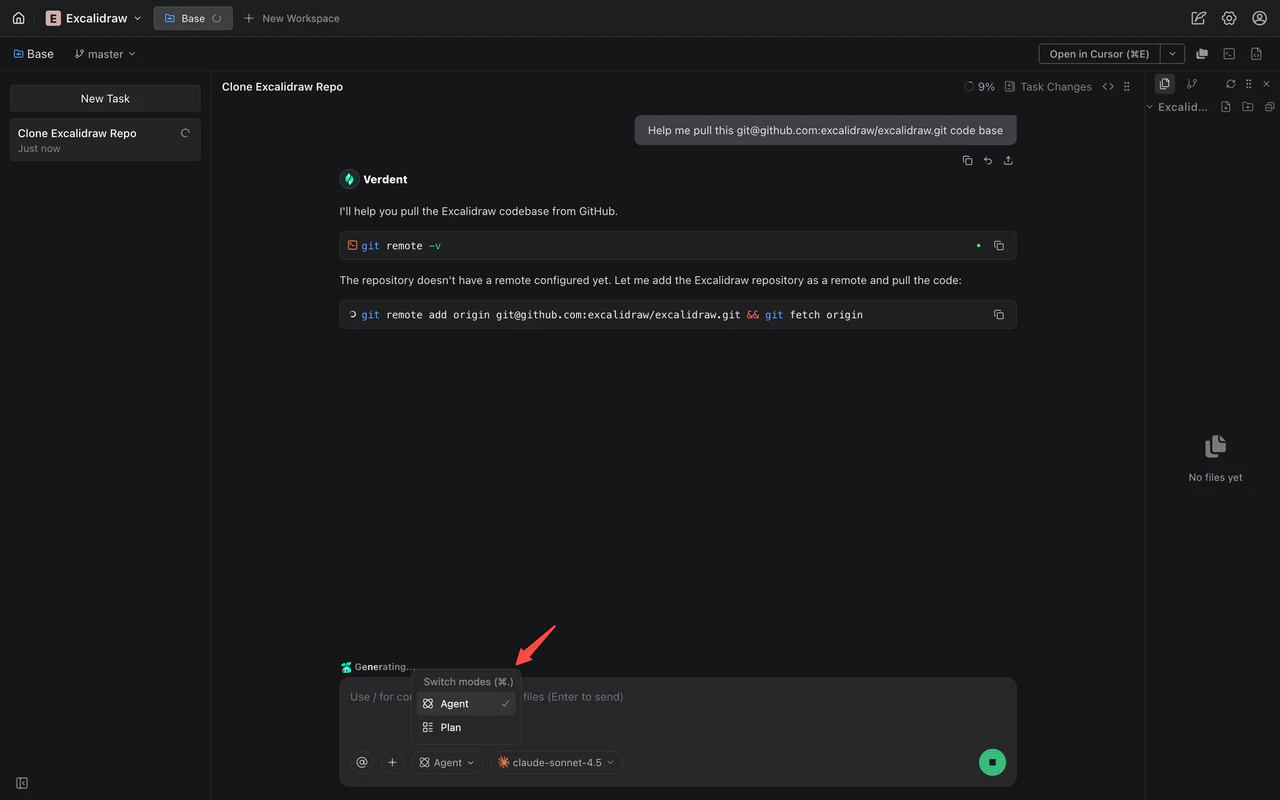Screen dimensions: 1280x800
Task: Click the @ mention context icon
Action: pyautogui.click(x=362, y=762)
